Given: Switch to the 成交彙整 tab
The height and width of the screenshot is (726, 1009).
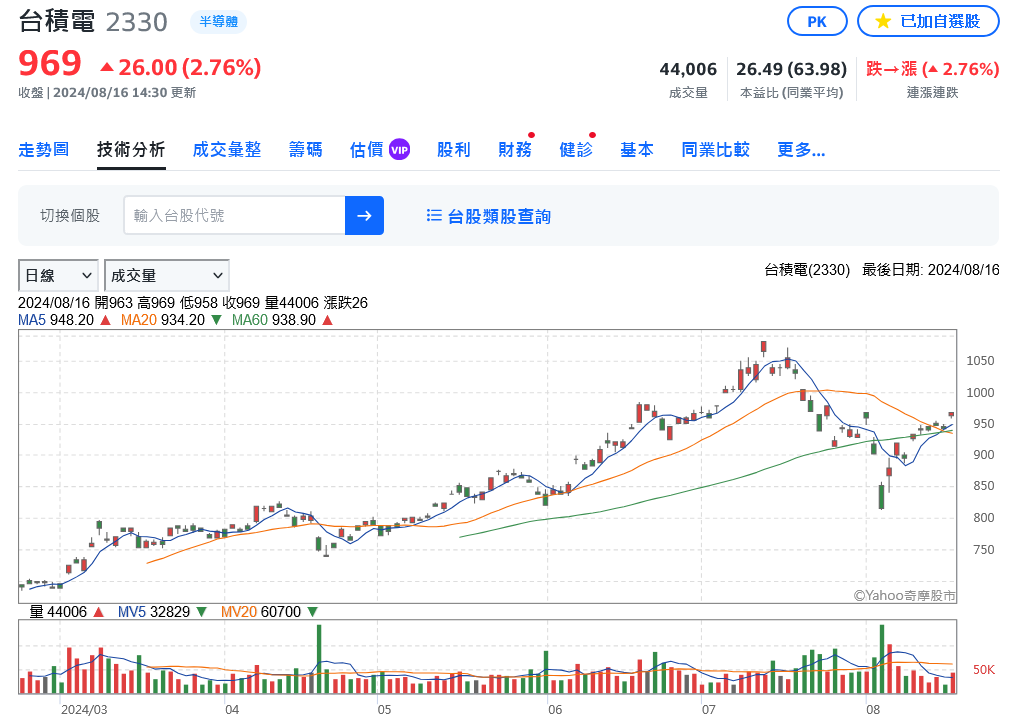Looking at the screenshot, I should point(227,149).
